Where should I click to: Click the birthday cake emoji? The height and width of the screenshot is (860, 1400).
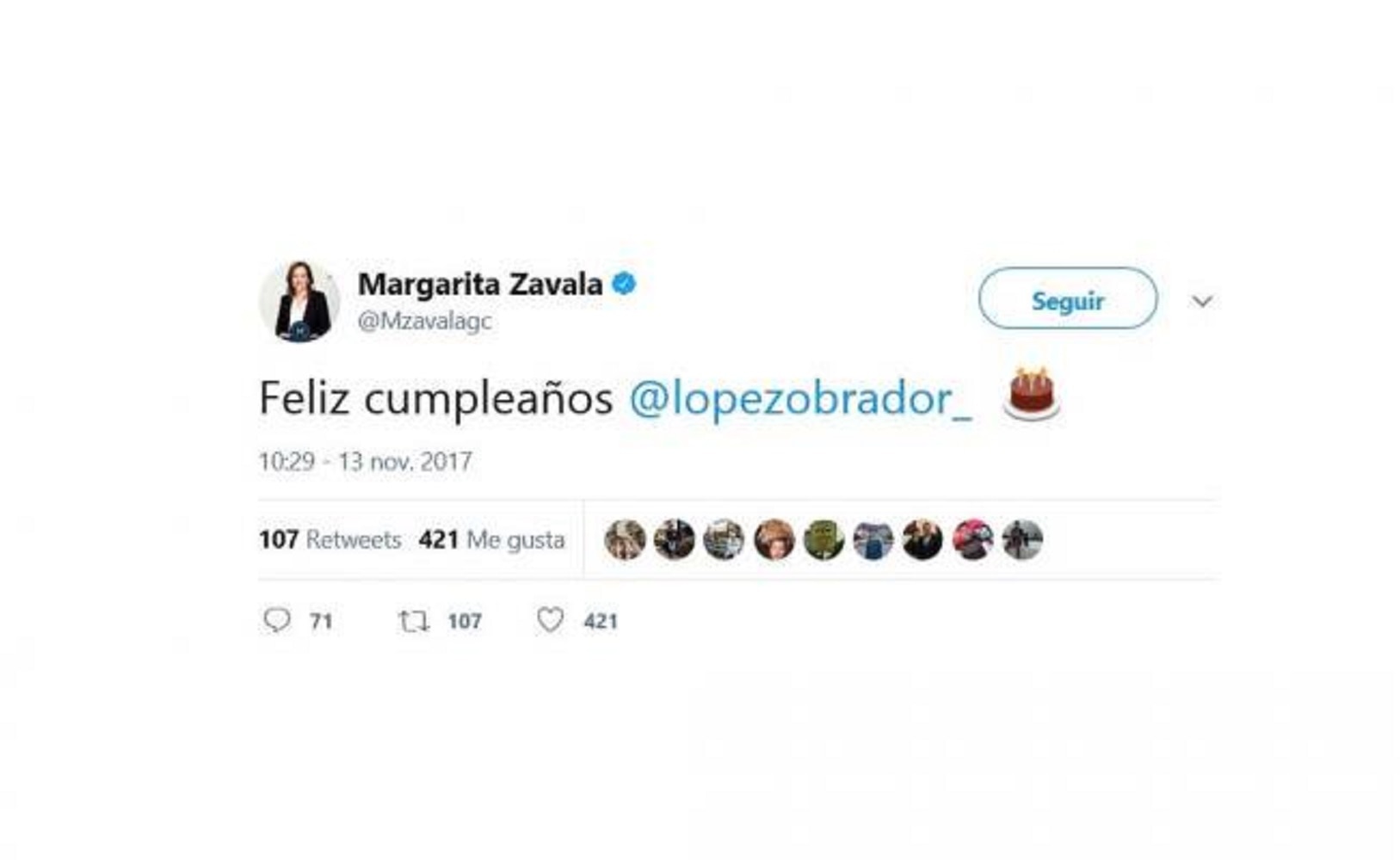[1031, 394]
